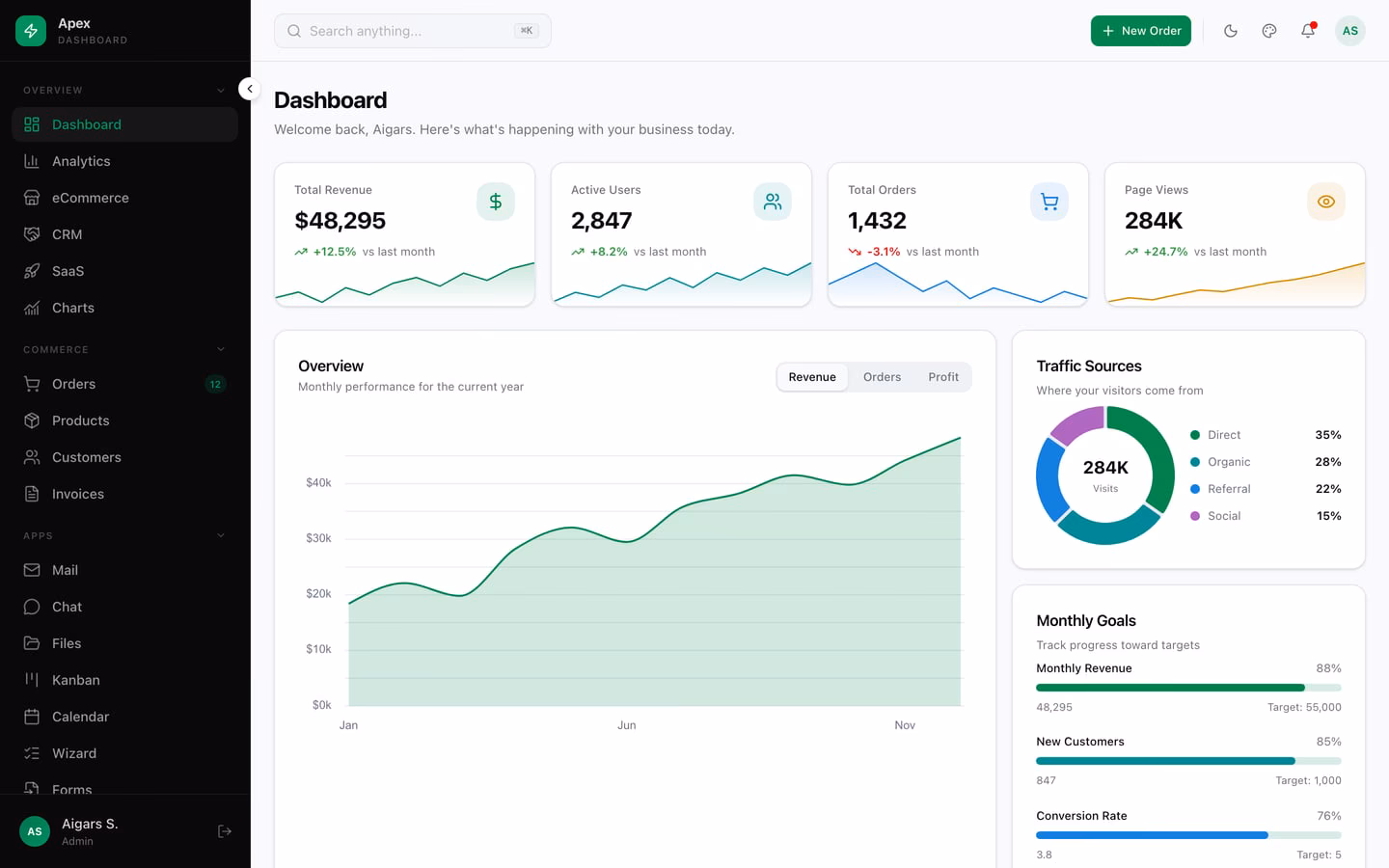1389x868 pixels.
Task: Click the eye icon on Page Views card
Action: (x=1326, y=202)
